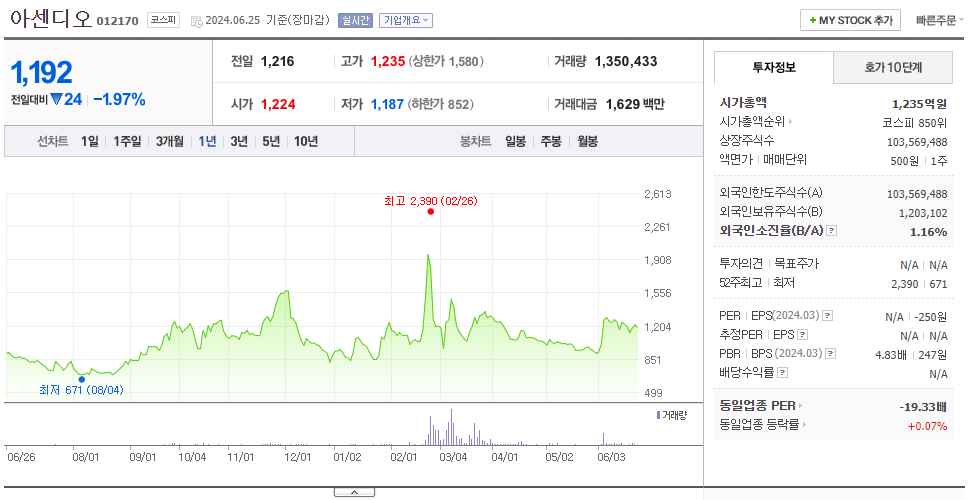968x500 pixels.
Task: Expand 동일업종 등락률 arrow link
Action: (805, 425)
